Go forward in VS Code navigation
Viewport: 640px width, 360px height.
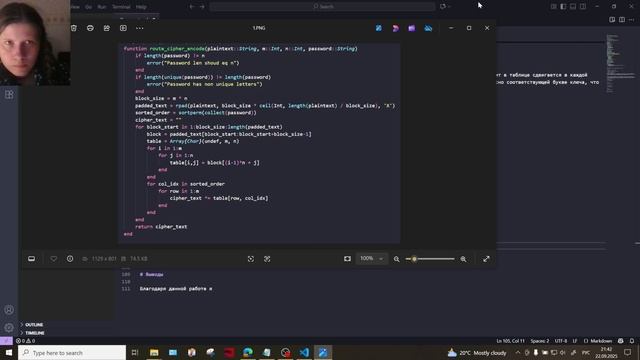click(x=202, y=7)
